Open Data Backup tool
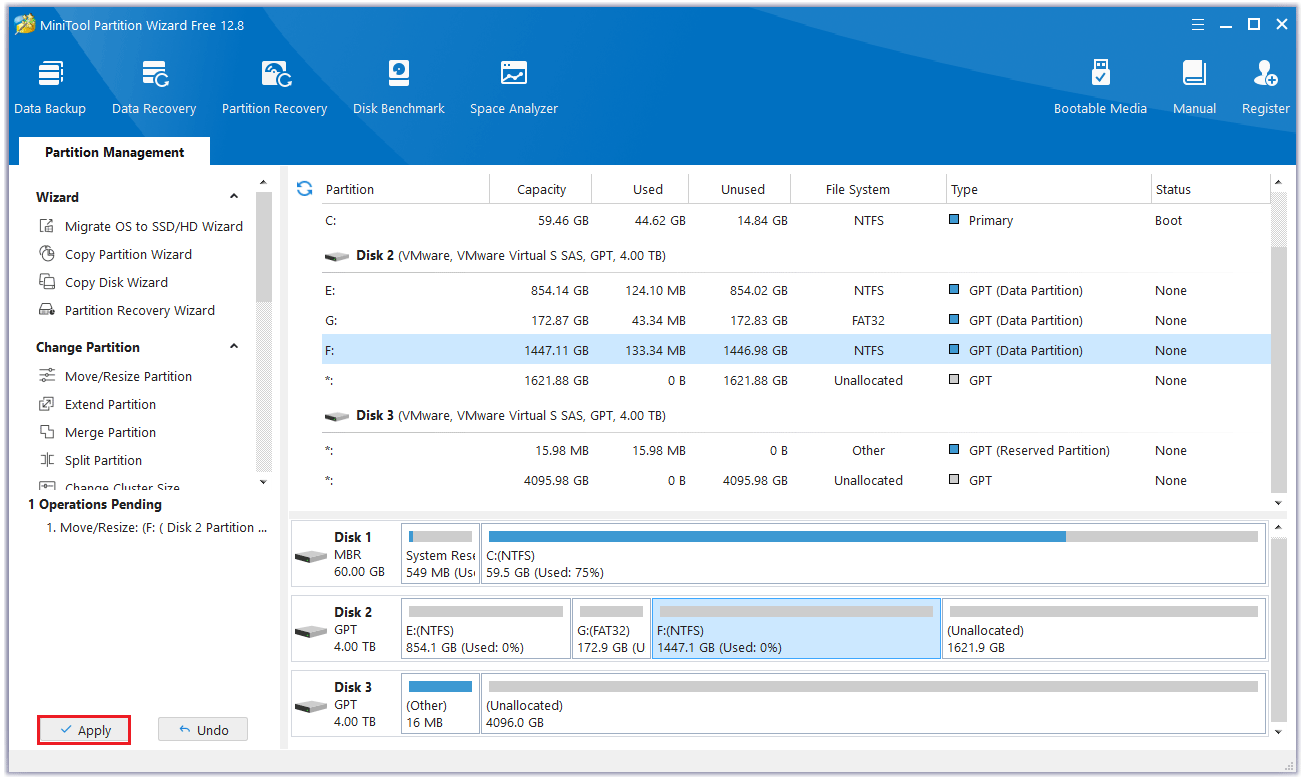Screen dimensions: 1301x777 click(50, 88)
